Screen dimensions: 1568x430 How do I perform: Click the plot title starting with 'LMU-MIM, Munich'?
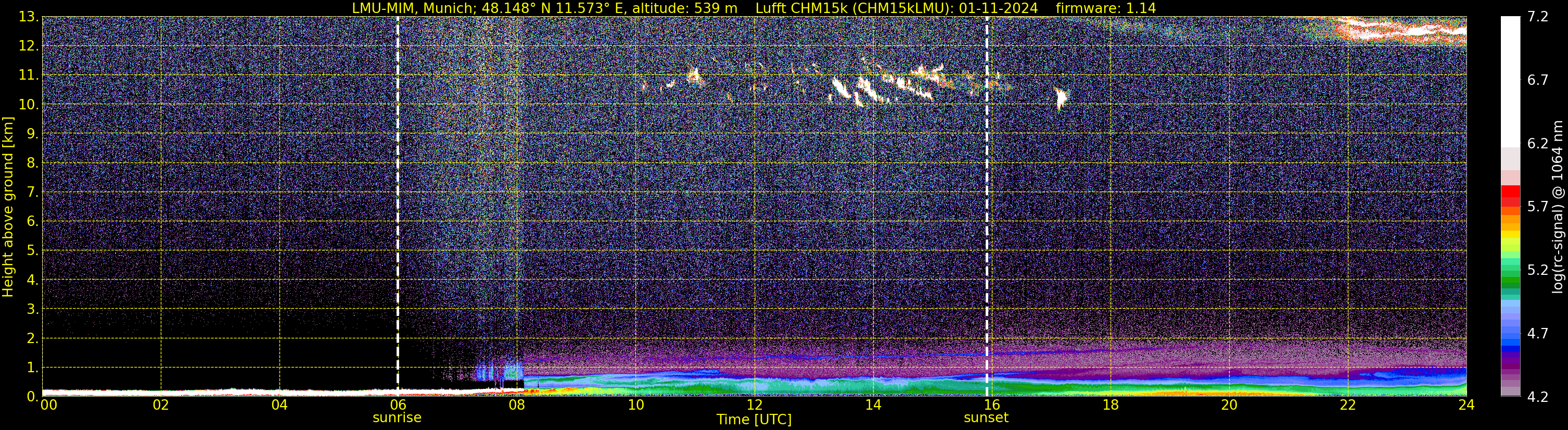pos(754,8)
